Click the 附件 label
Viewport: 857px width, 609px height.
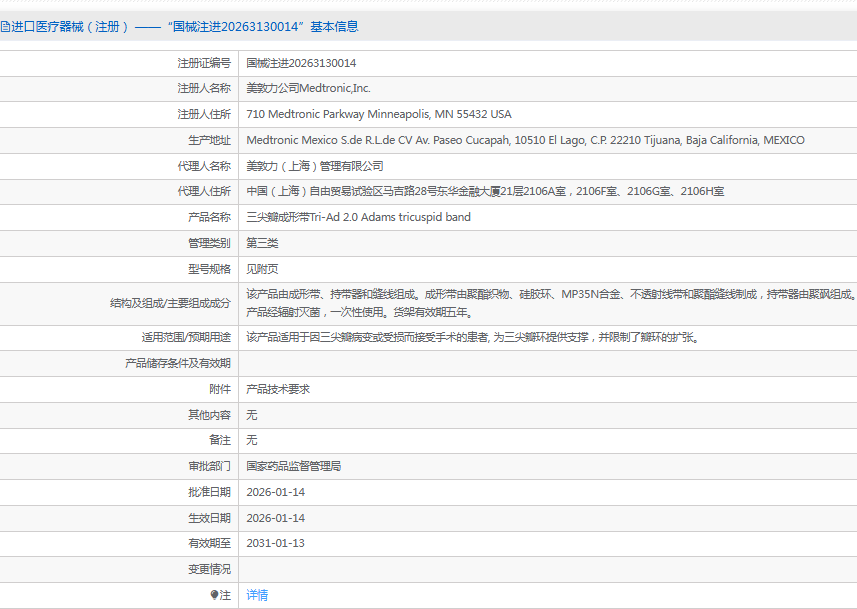[220, 389]
